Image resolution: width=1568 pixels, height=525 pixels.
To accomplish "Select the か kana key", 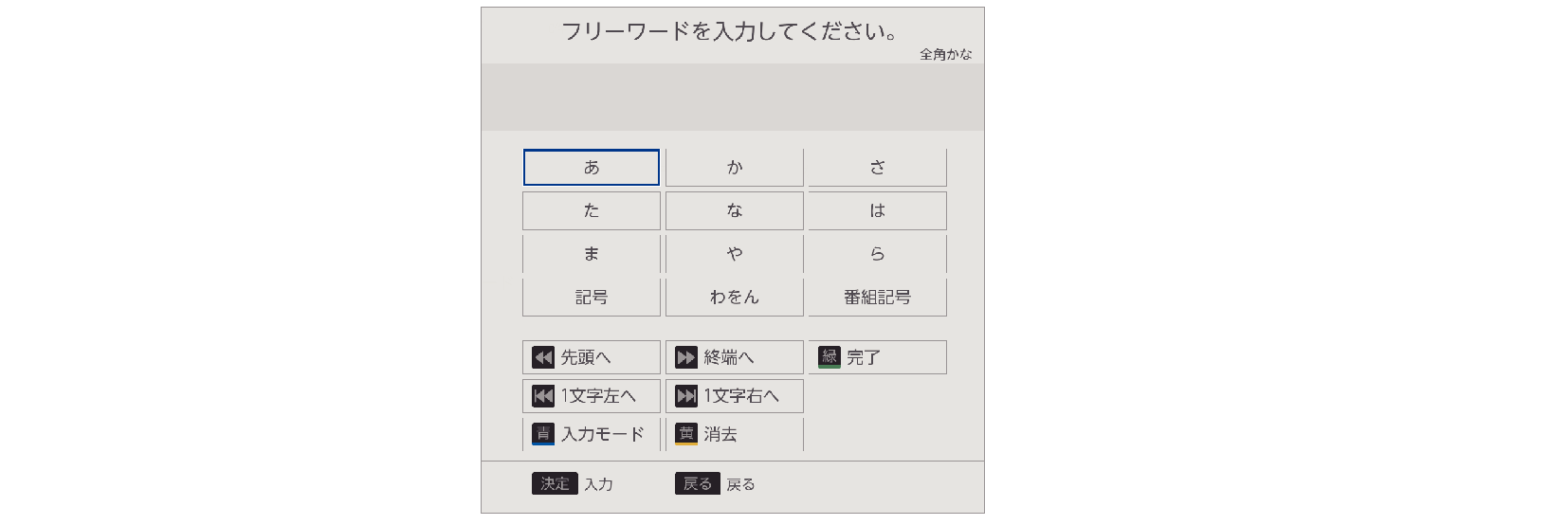I will click(734, 168).
